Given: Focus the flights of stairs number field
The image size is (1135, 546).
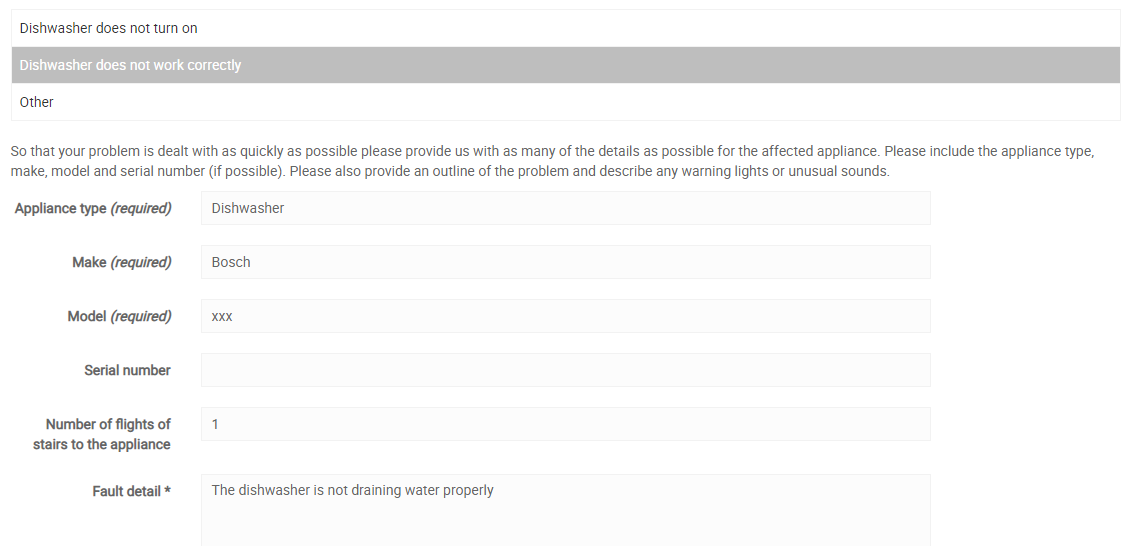Looking at the screenshot, I should click(565, 424).
